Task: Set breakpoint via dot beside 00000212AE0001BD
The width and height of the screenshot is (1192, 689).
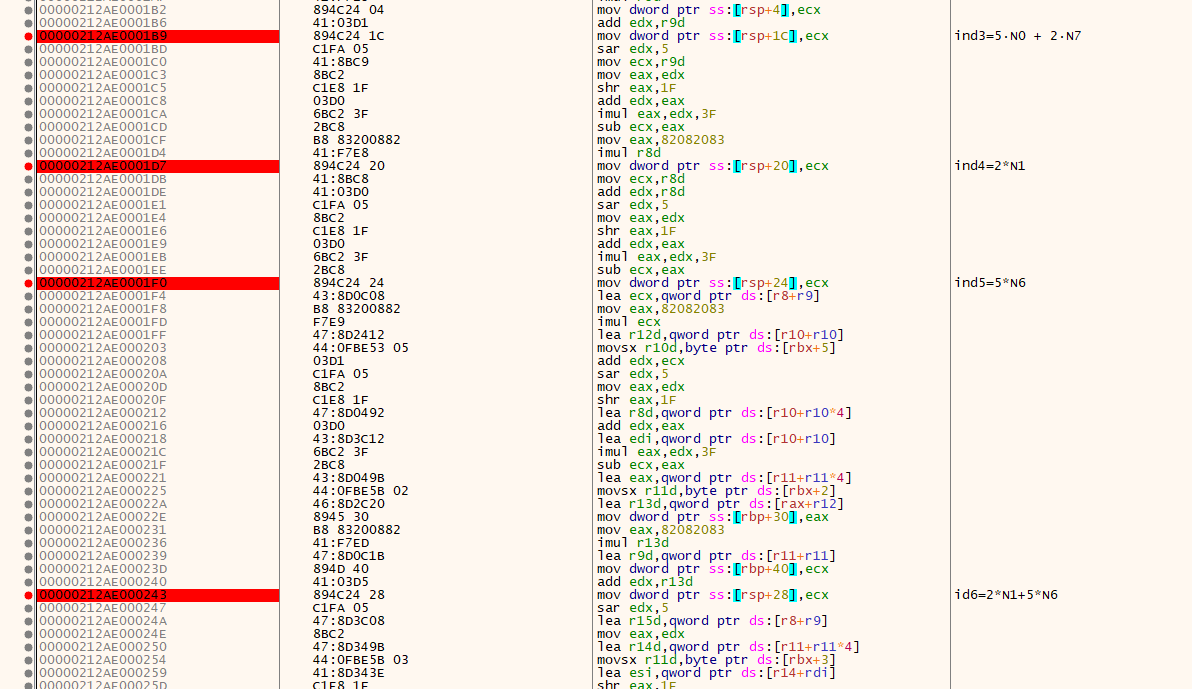Action: click(x=29, y=49)
